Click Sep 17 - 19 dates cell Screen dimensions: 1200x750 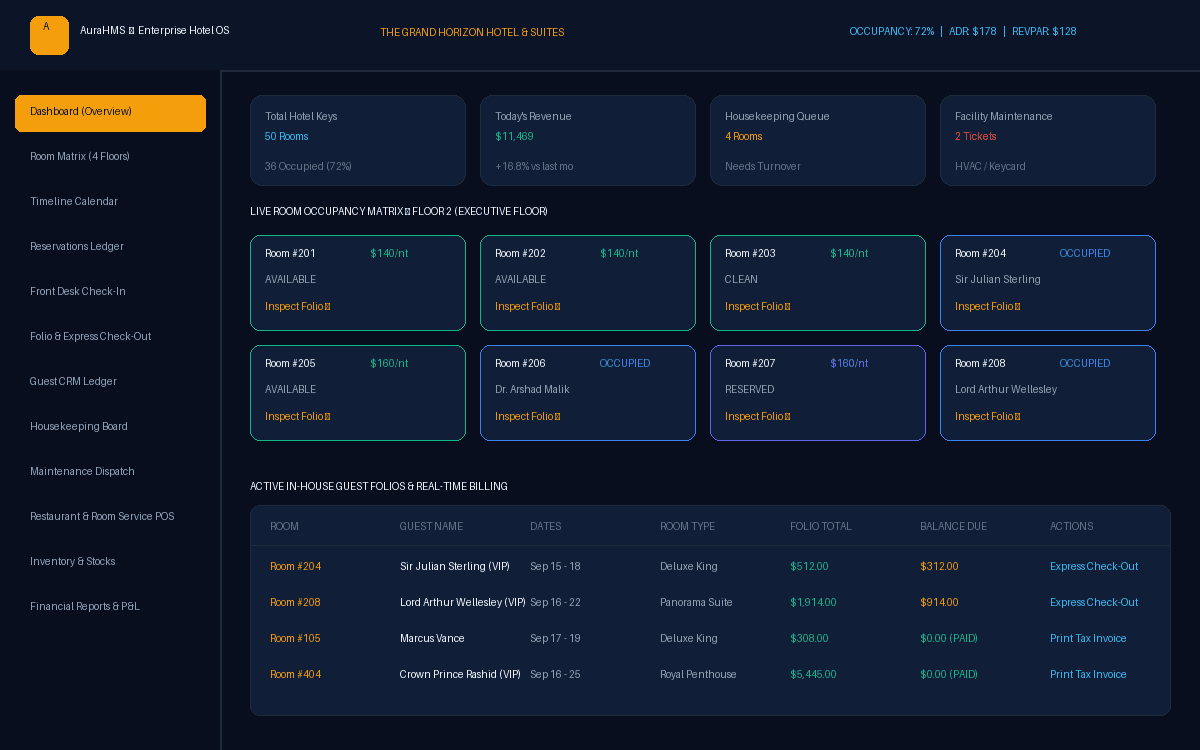[555, 639]
